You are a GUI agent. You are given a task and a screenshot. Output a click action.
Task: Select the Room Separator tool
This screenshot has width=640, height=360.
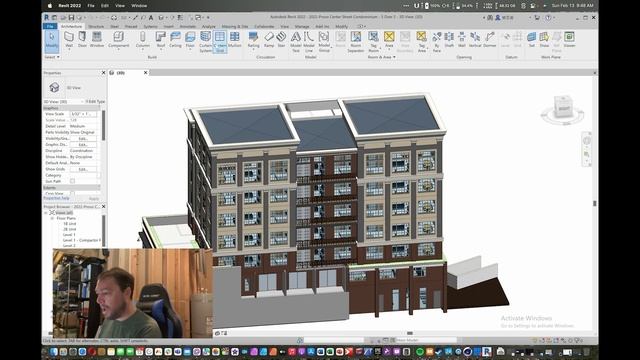pos(356,42)
